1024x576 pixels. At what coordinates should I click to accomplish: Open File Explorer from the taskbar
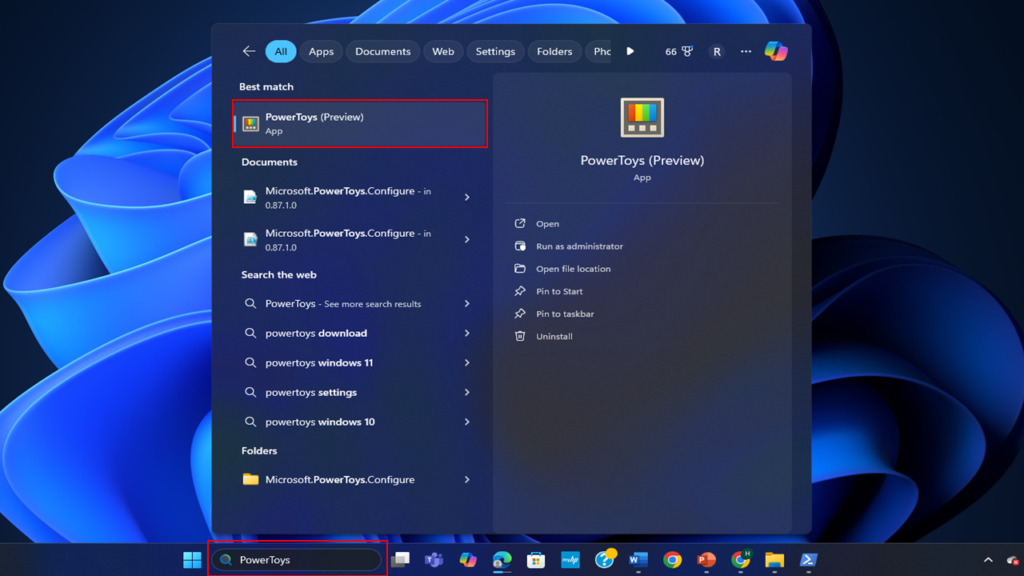pos(775,560)
